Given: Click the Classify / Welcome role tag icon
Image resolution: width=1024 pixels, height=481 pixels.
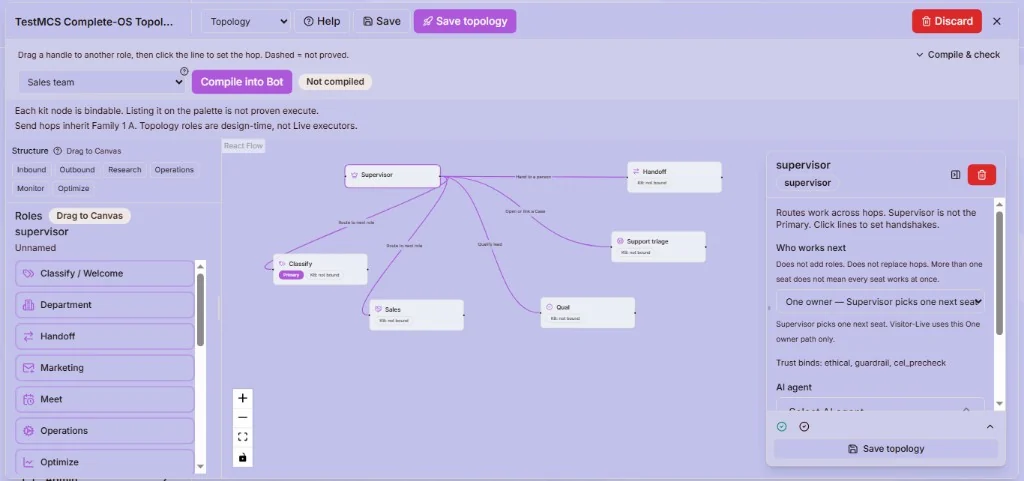Looking at the screenshot, I should pyautogui.click(x=28, y=273).
